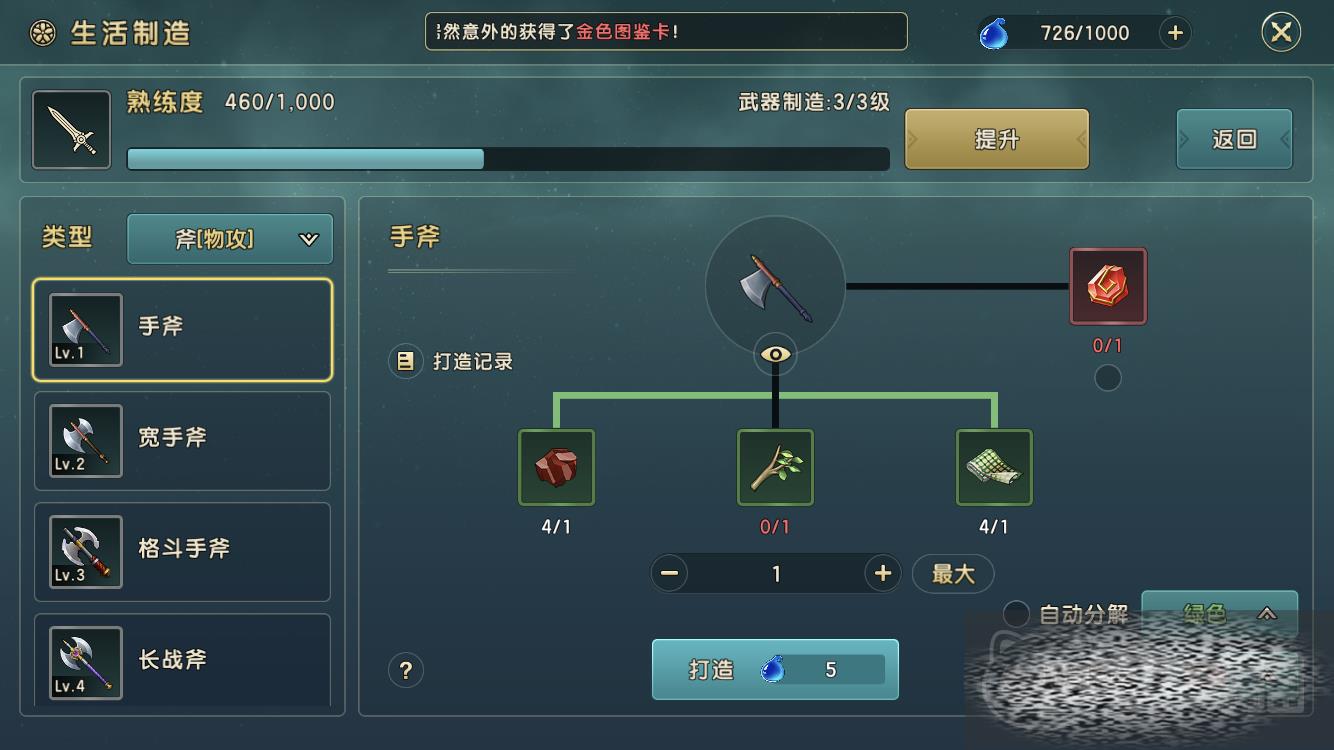Click the question mark help icon
The height and width of the screenshot is (750, 1334).
(405, 670)
